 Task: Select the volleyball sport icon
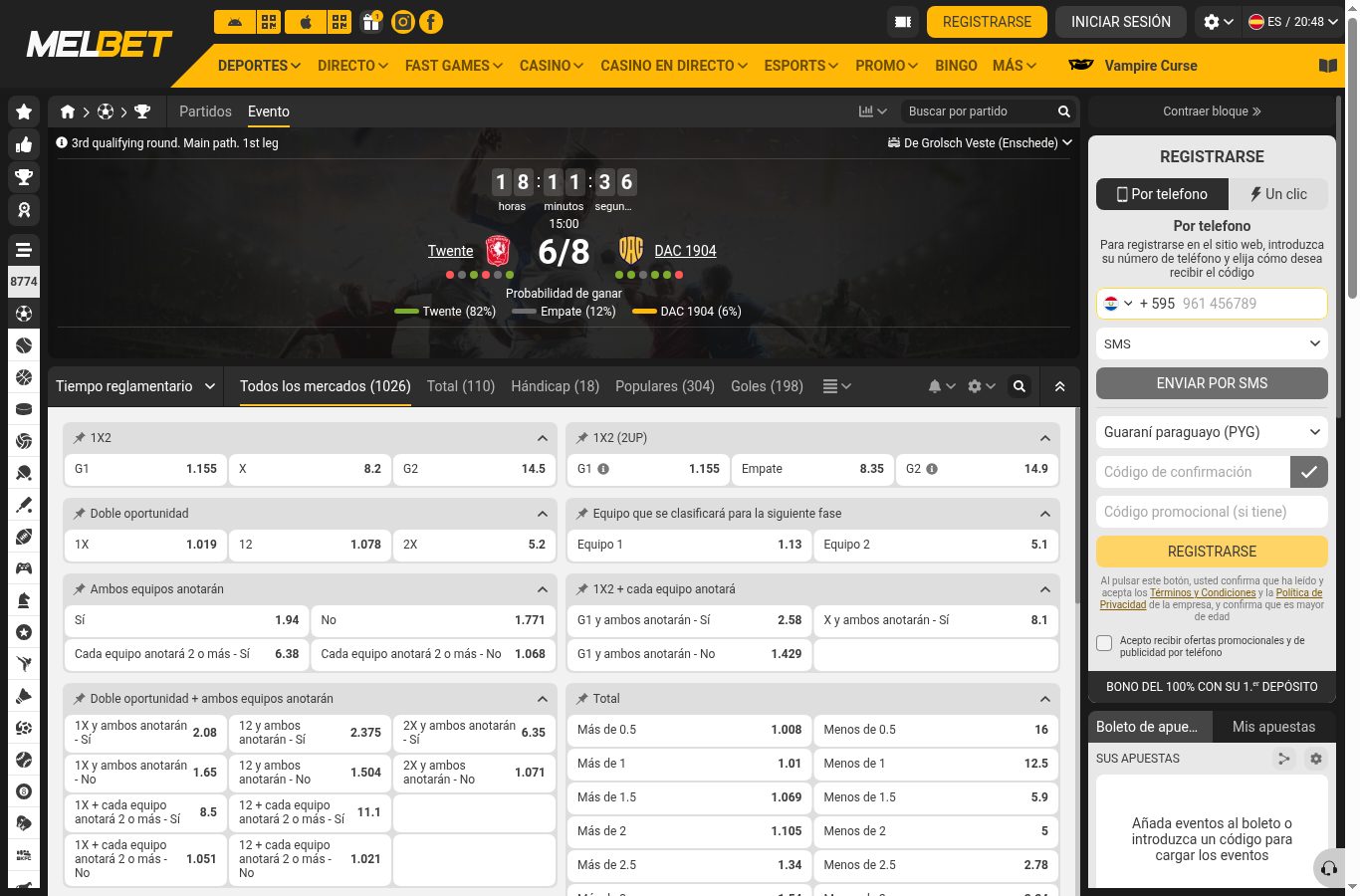24,441
